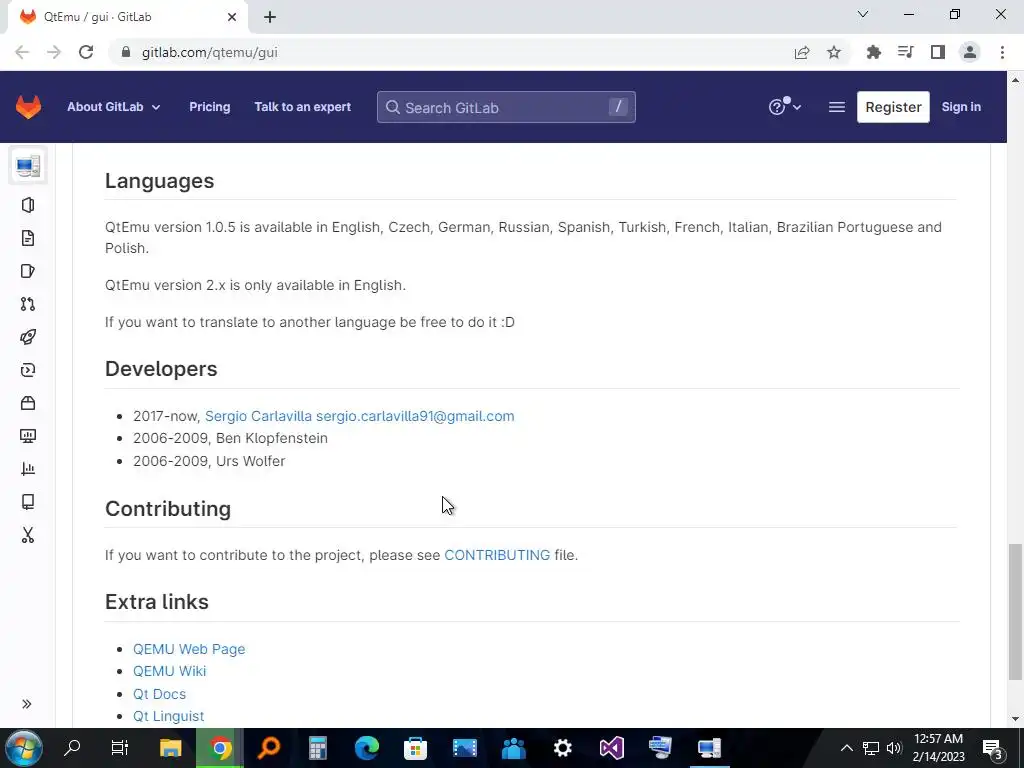The height and width of the screenshot is (768, 1024).
Task: Open the CONTRIBUTING file link
Action: (x=497, y=555)
